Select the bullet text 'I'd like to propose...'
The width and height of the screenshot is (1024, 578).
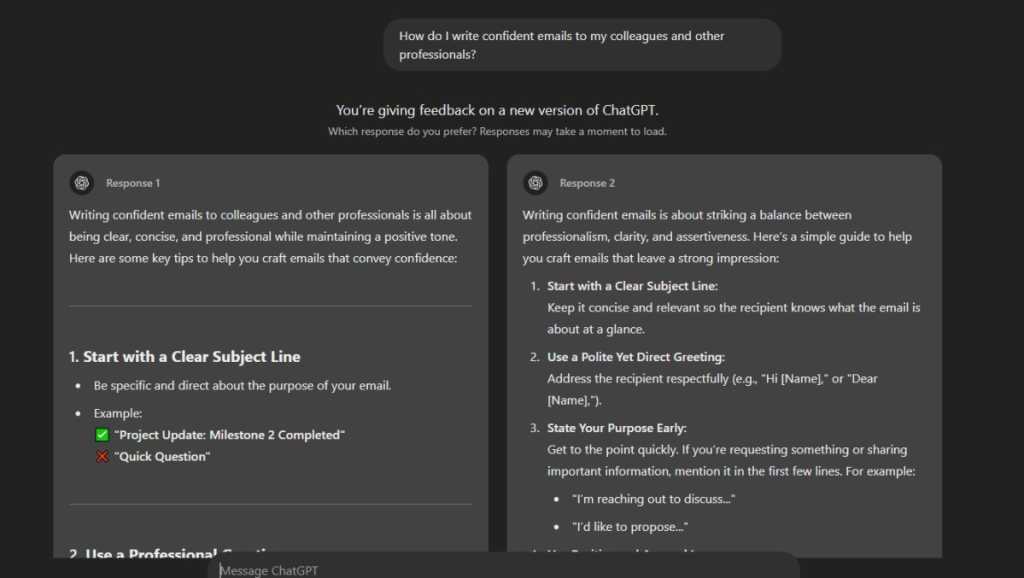coord(639,526)
